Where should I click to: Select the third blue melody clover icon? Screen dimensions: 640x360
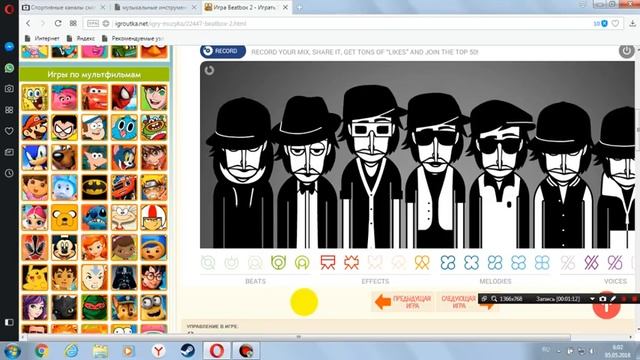495,262
